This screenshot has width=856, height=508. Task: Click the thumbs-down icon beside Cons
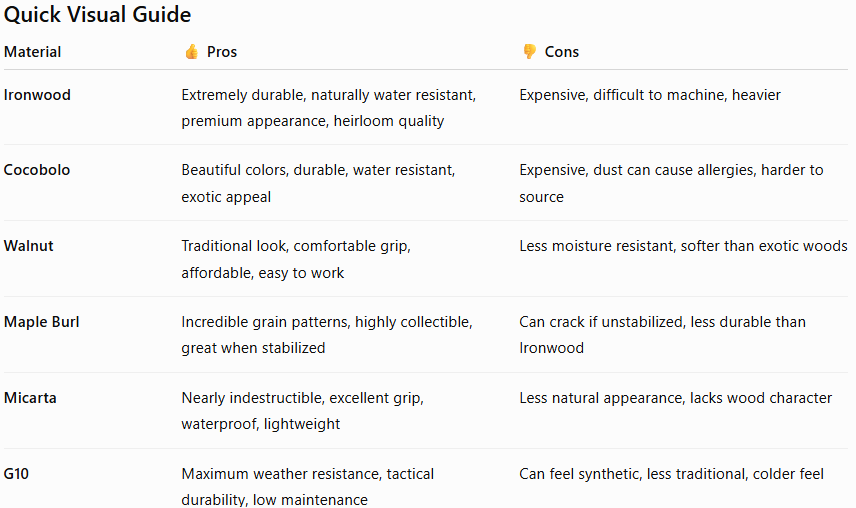point(530,52)
